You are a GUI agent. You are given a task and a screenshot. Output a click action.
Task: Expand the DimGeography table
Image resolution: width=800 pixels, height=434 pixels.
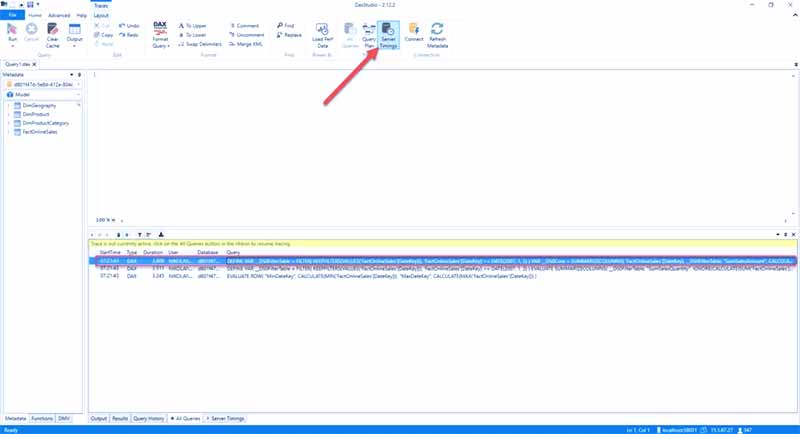tap(9, 106)
